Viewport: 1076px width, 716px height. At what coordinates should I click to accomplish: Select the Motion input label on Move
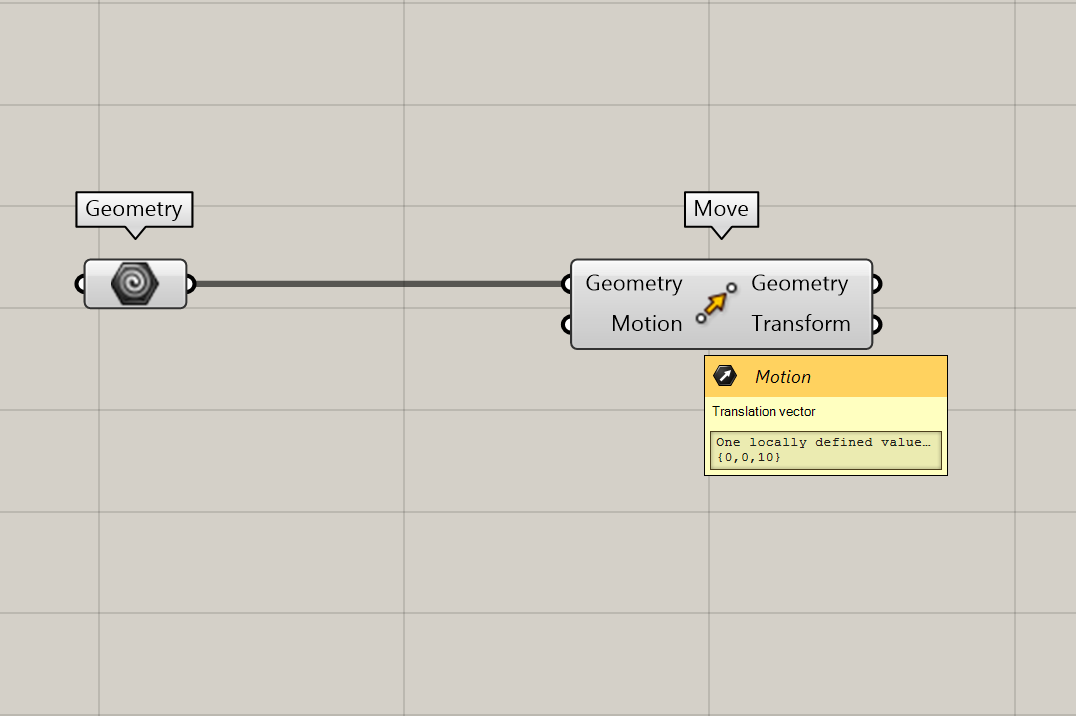pos(646,324)
